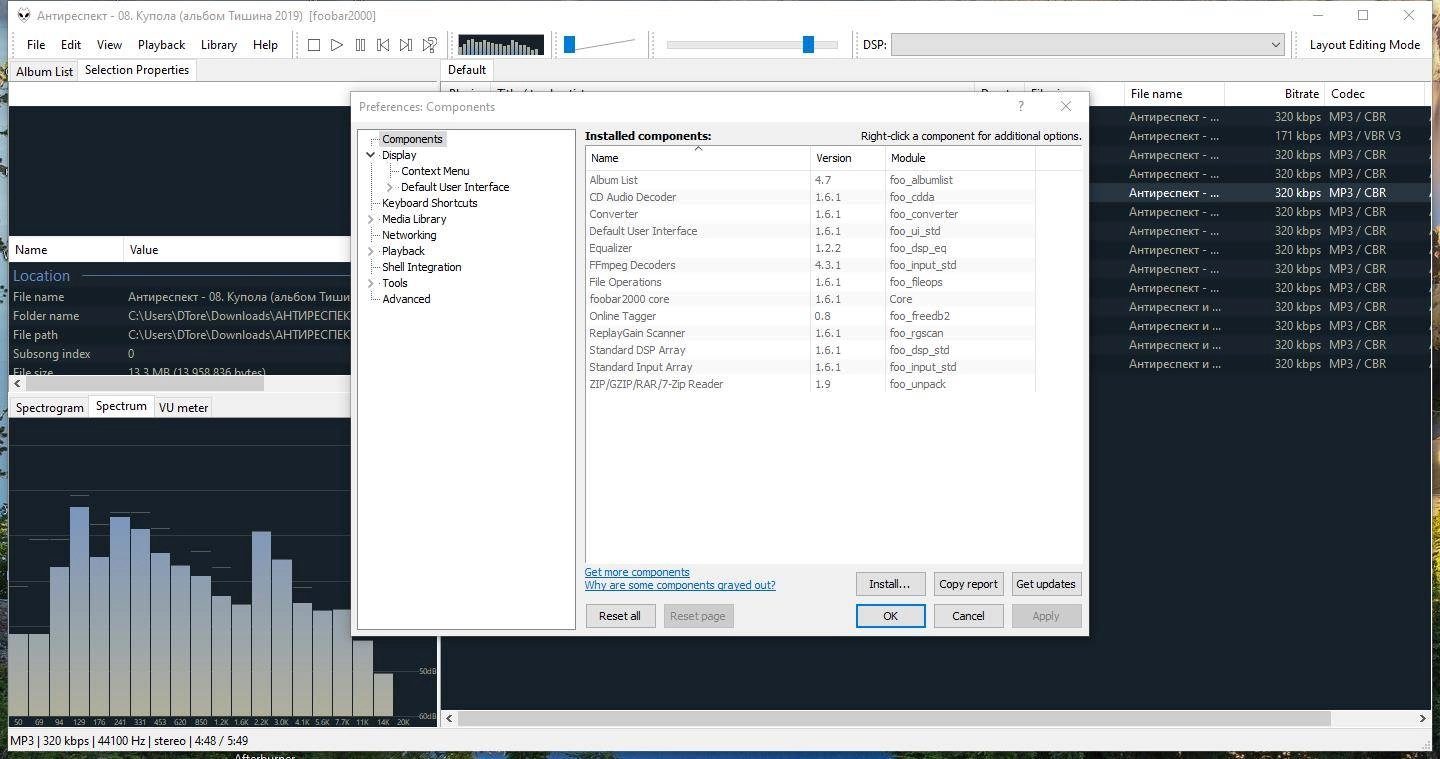Screen dimensions: 1440x759
Task: Click playlist horizontal scrollbar right arrow
Action: 1422,718
